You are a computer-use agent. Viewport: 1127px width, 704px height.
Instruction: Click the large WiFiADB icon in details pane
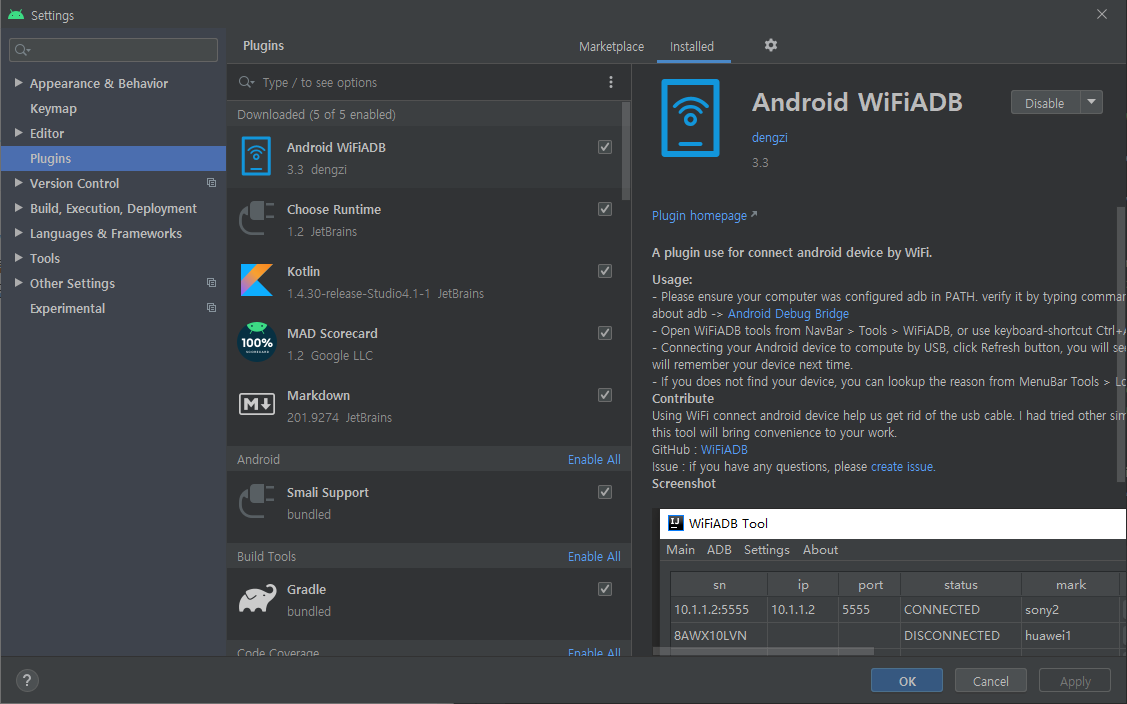pos(690,118)
